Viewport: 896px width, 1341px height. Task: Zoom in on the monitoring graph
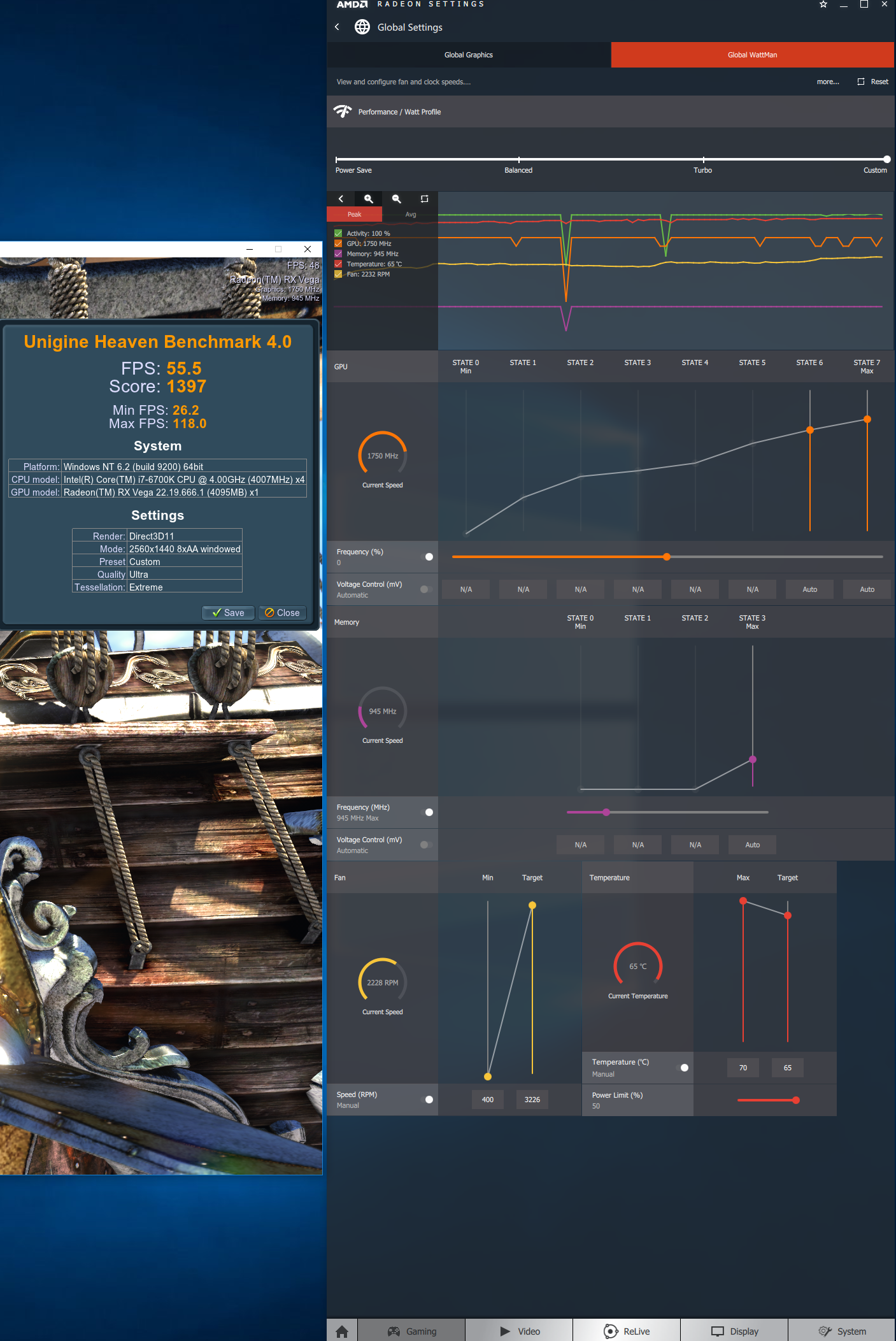click(368, 199)
